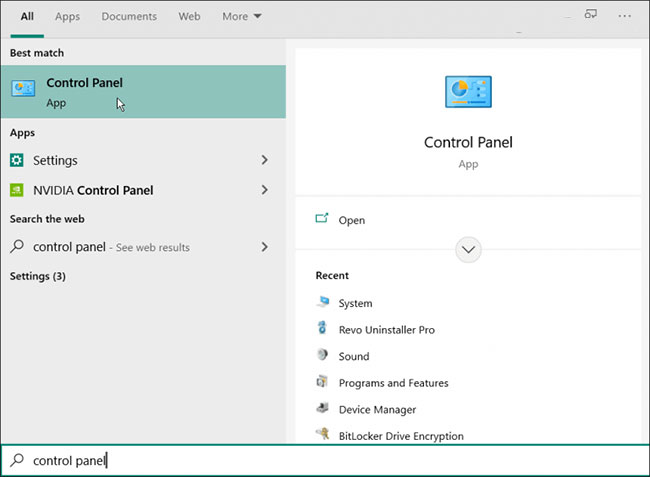Click the Settings gear icon under Apps

click(17, 160)
